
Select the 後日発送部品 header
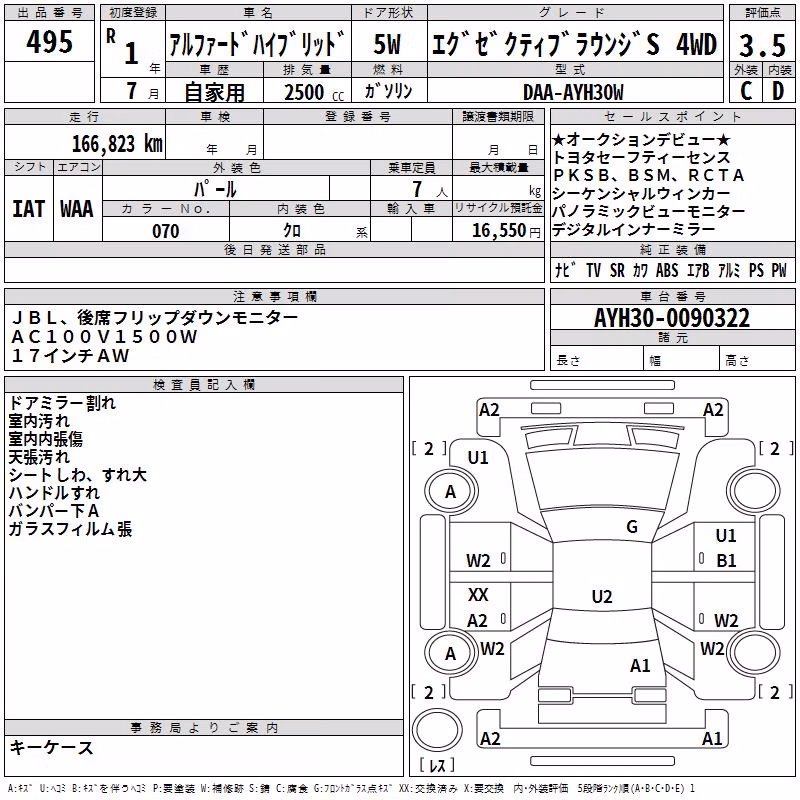(x=274, y=249)
